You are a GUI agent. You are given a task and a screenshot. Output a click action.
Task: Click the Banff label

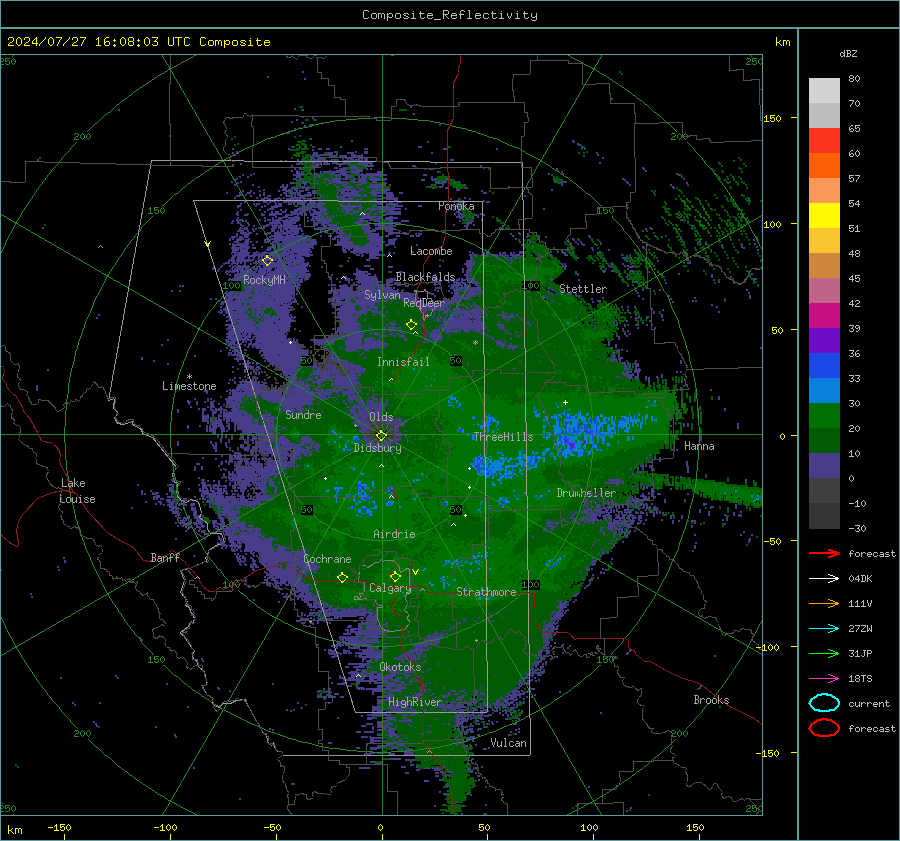[165, 557]
